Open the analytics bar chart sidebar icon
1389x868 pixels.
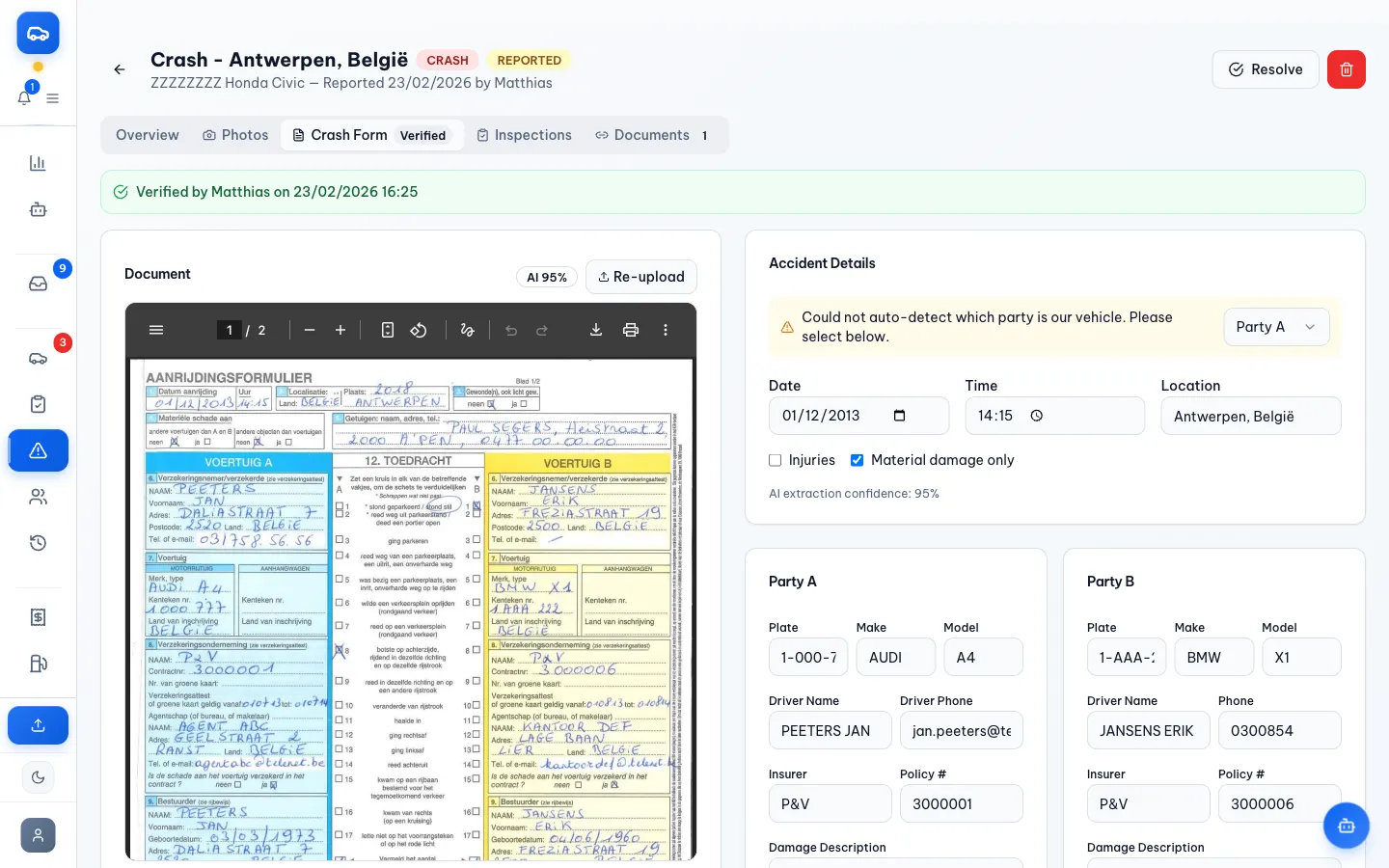(38, 163)
